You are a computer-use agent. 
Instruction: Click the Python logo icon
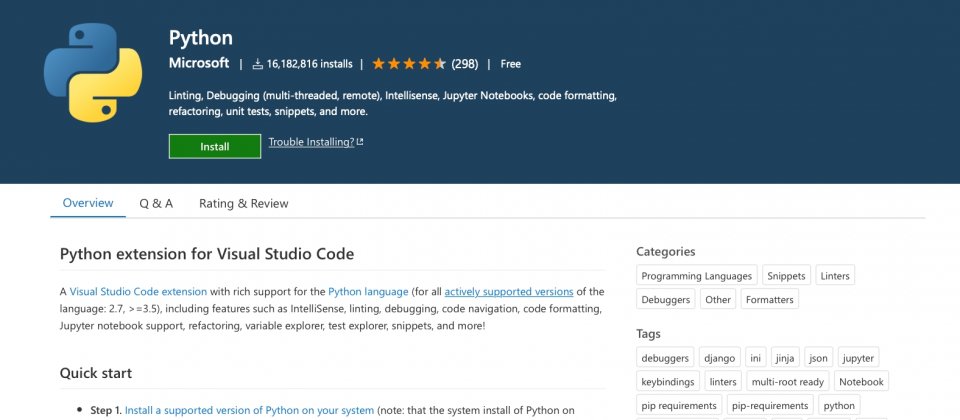pyautogui.click(x=93, y=73)
